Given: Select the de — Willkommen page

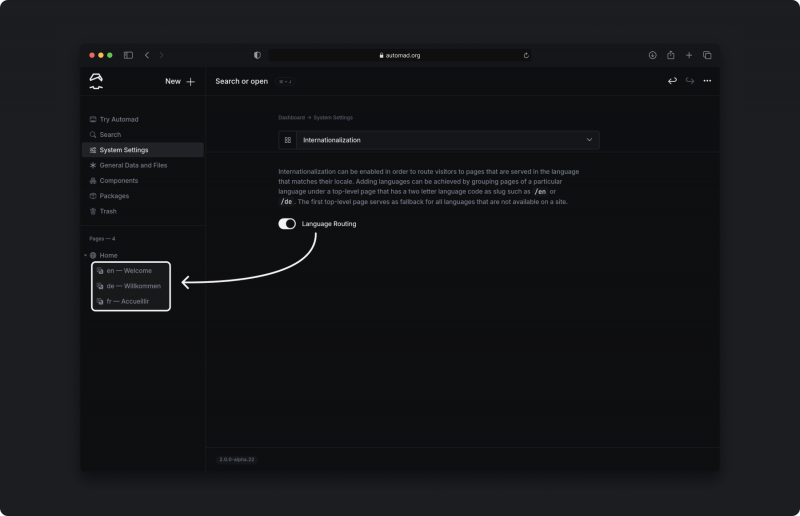Looking at the screenshot, I should [x=133, y=286].
